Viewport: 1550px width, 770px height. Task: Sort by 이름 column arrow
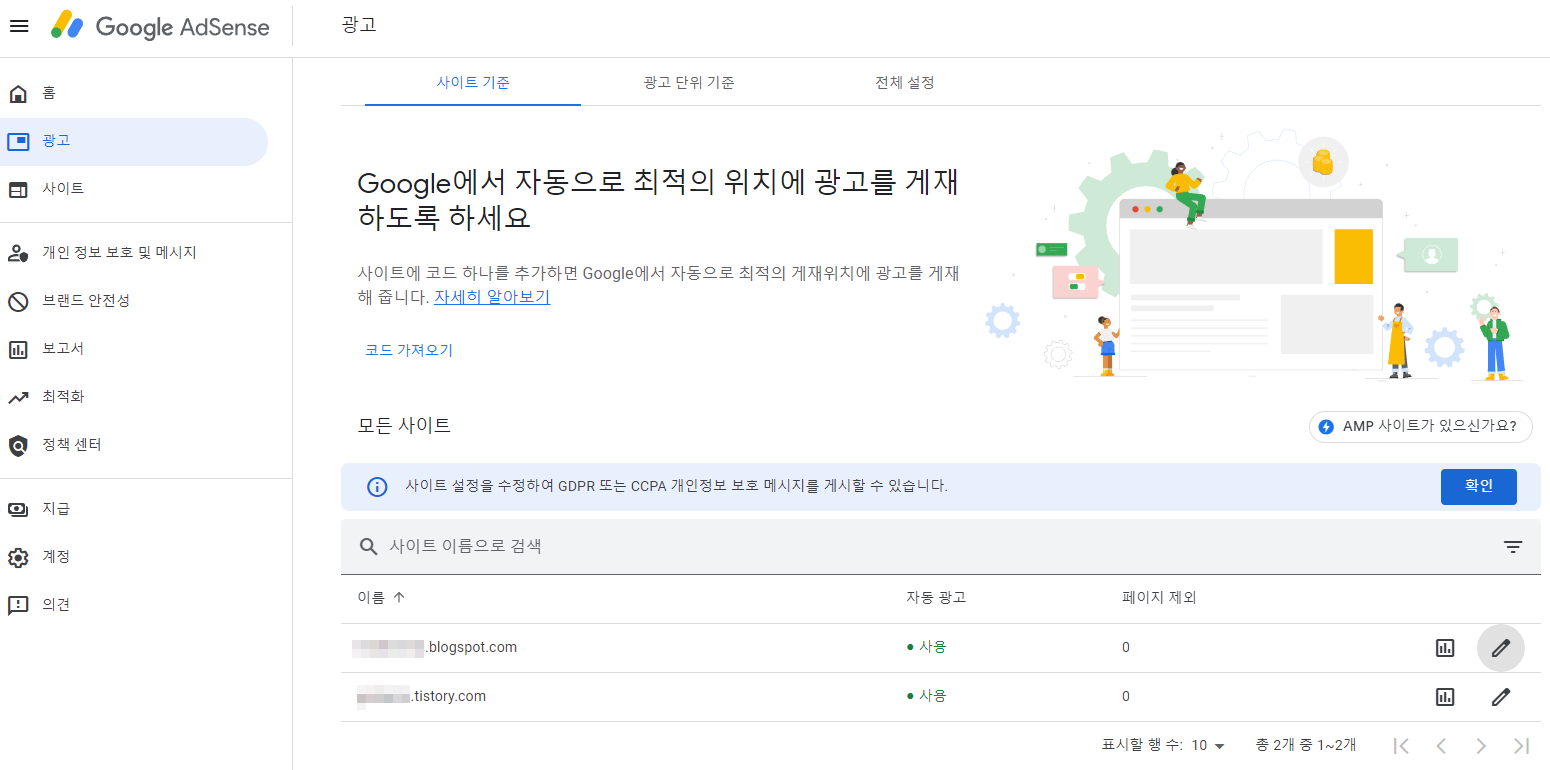pos(399,598)
